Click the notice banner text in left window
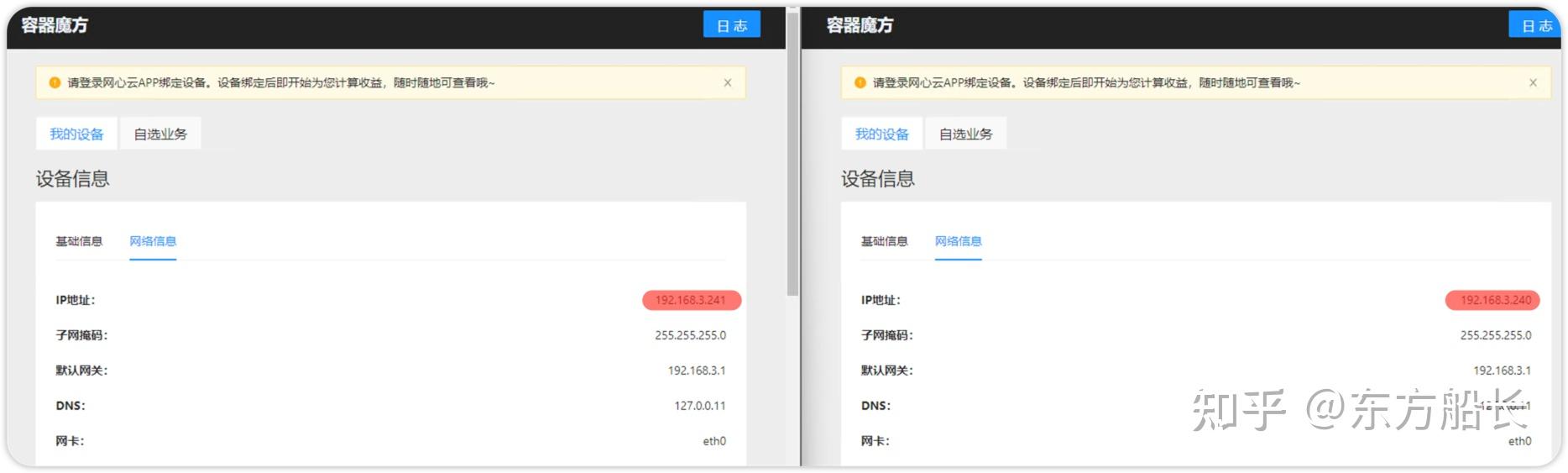 coord(281,82)
